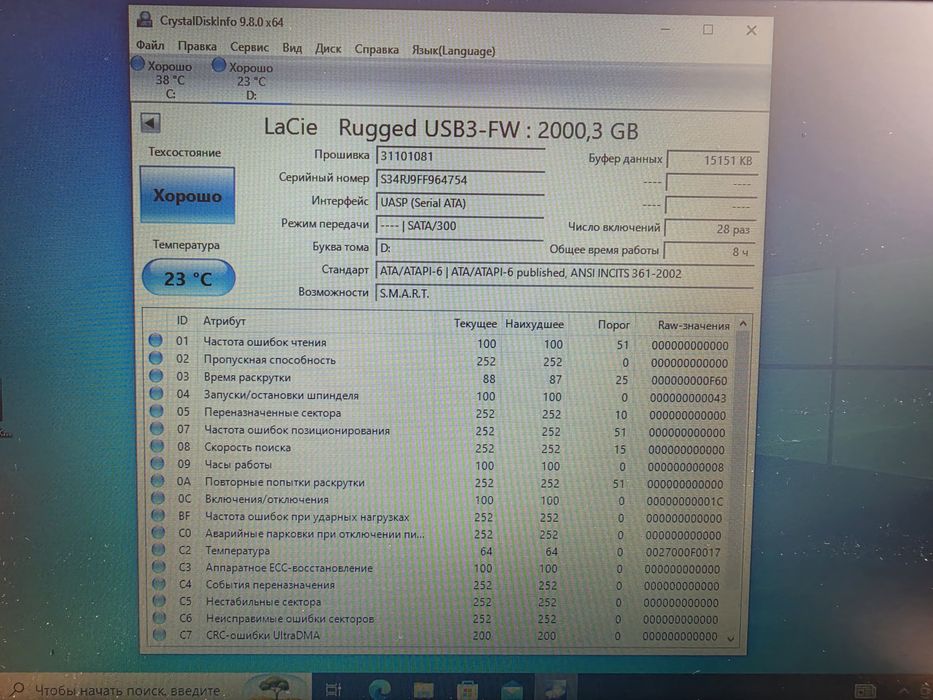Open the Сервис menu

click(x=249, y=47)
